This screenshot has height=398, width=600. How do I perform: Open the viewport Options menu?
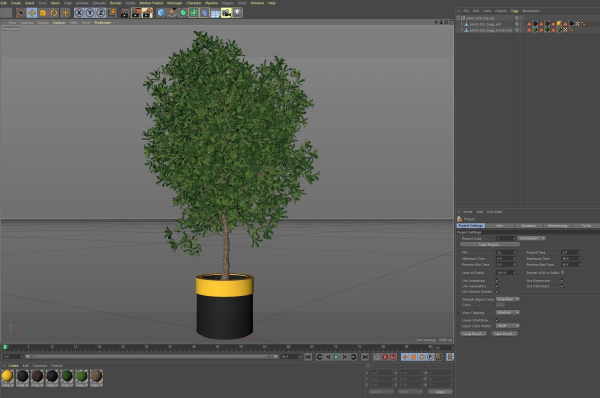pos(59,23)
